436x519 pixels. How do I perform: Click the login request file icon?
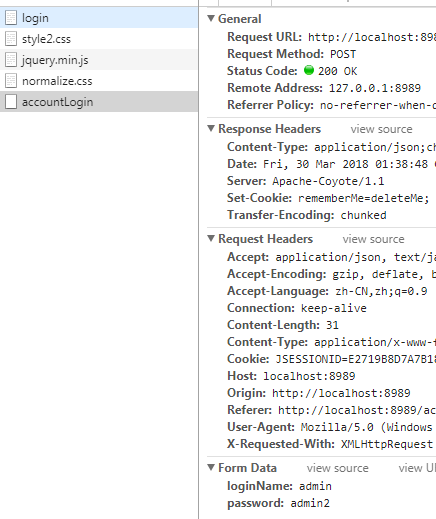coord(11,18)
